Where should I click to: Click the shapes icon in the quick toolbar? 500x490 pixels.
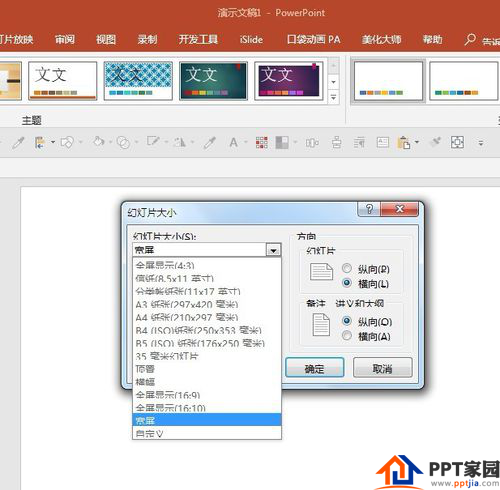tap(67, 143)
